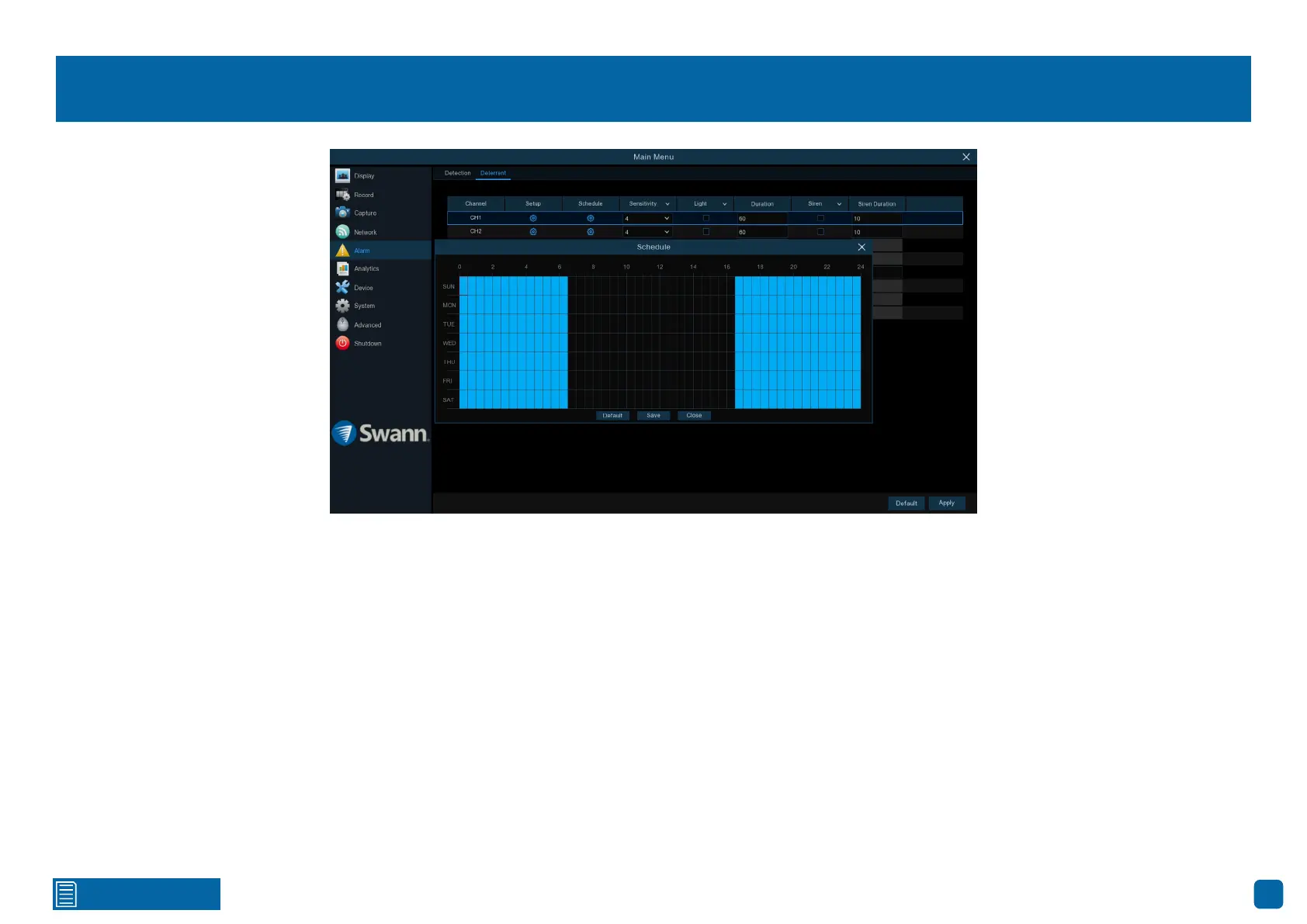
Task: Open the Network settings icon
Action: point(342,232)
